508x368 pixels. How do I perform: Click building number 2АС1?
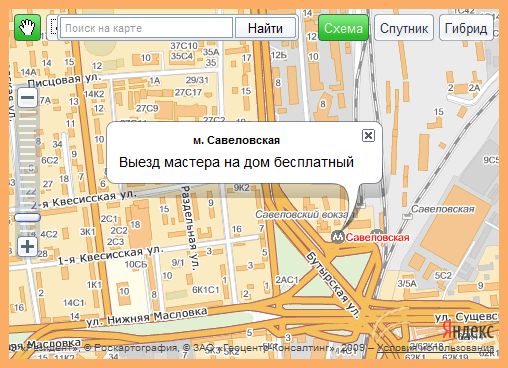(286, 280)
